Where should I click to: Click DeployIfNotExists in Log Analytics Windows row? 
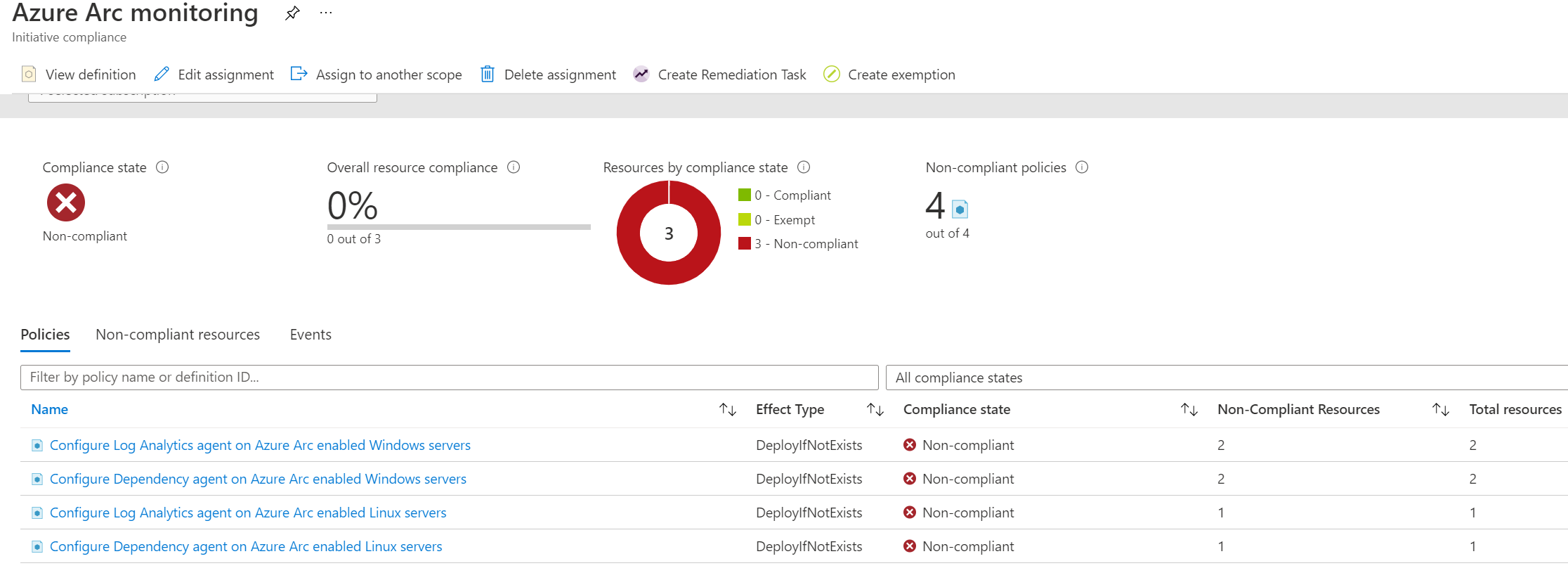pos(809,445)
